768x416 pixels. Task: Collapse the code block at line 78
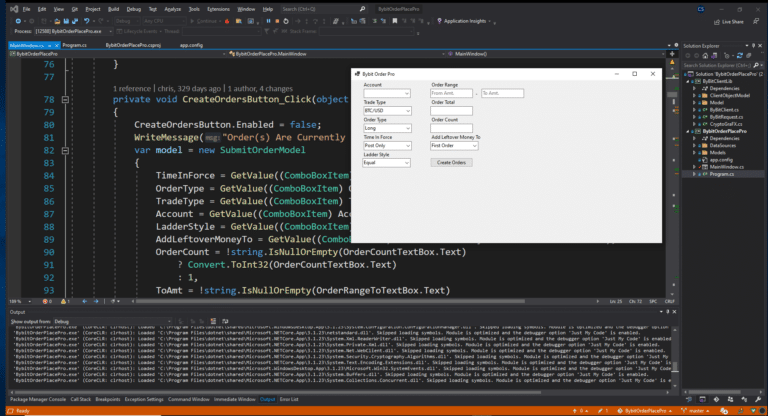pos(65,99)
